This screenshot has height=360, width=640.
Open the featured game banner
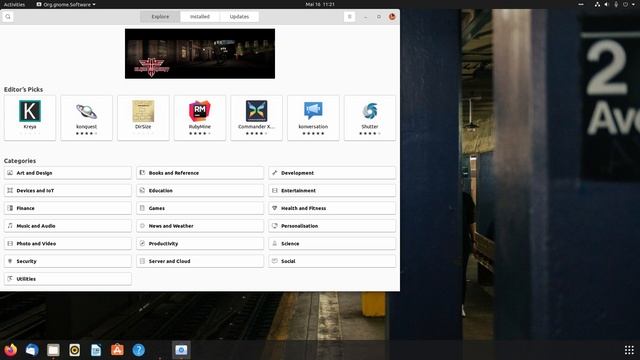click(x=200, y=53)
